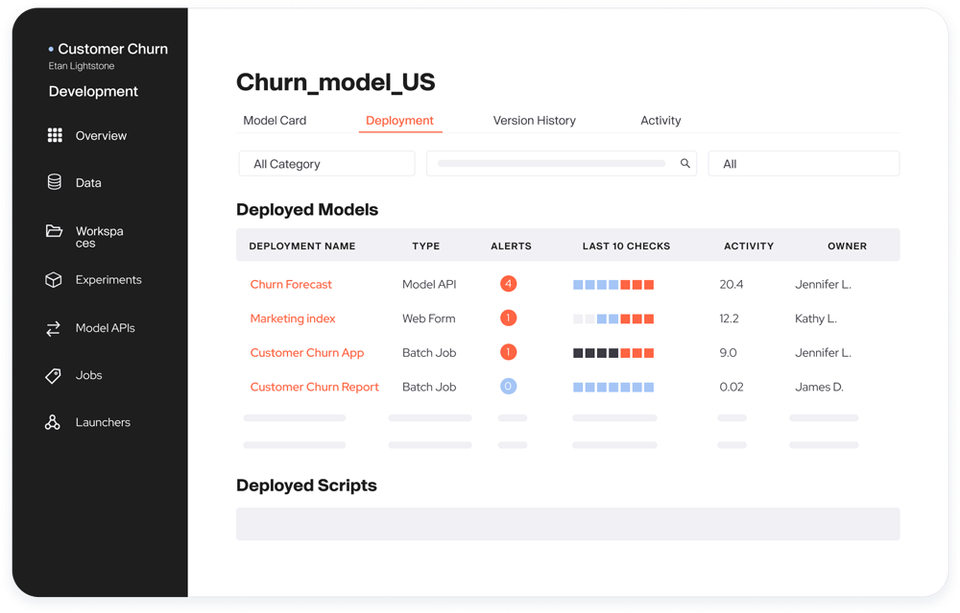960x613 pixels.
Task: Click Customer Churn Report checks bar
Action: coord(613,388)
